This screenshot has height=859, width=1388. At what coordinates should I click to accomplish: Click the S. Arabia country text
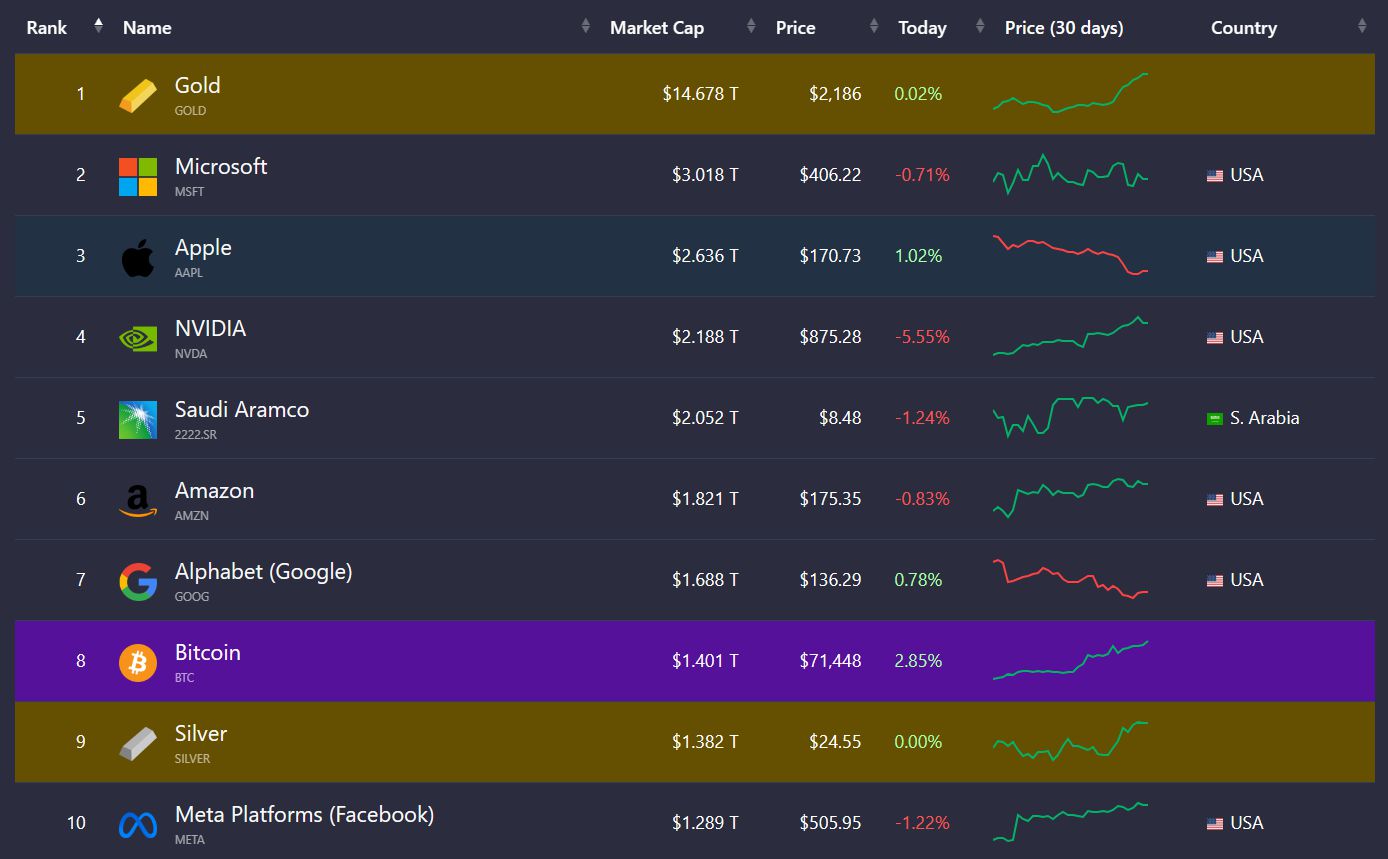click(1265, 419)
